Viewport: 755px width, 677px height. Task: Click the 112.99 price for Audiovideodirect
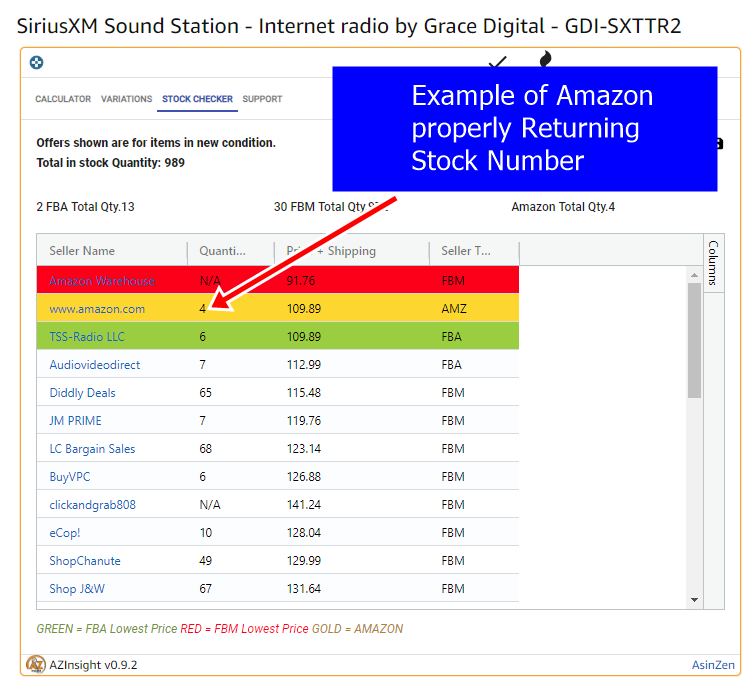(x=304, y=365)
